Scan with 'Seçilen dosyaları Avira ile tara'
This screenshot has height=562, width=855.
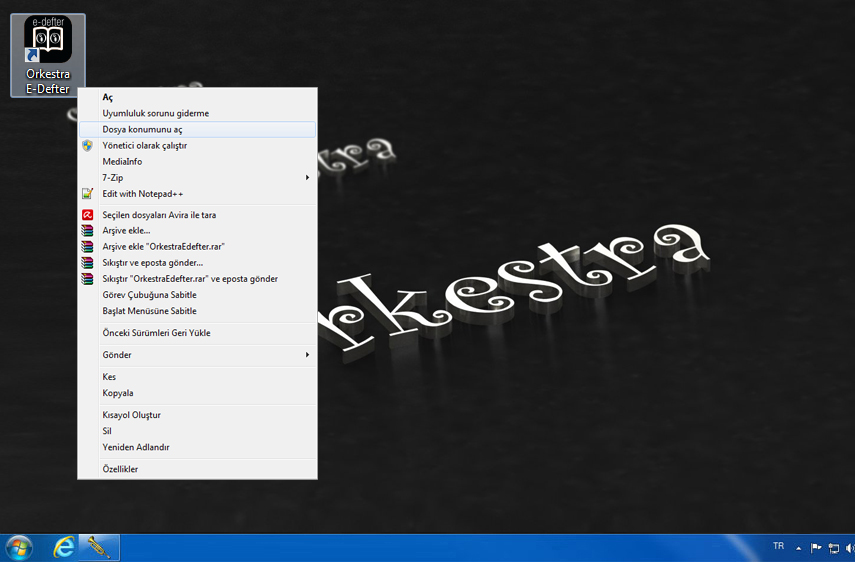(159, 215)
